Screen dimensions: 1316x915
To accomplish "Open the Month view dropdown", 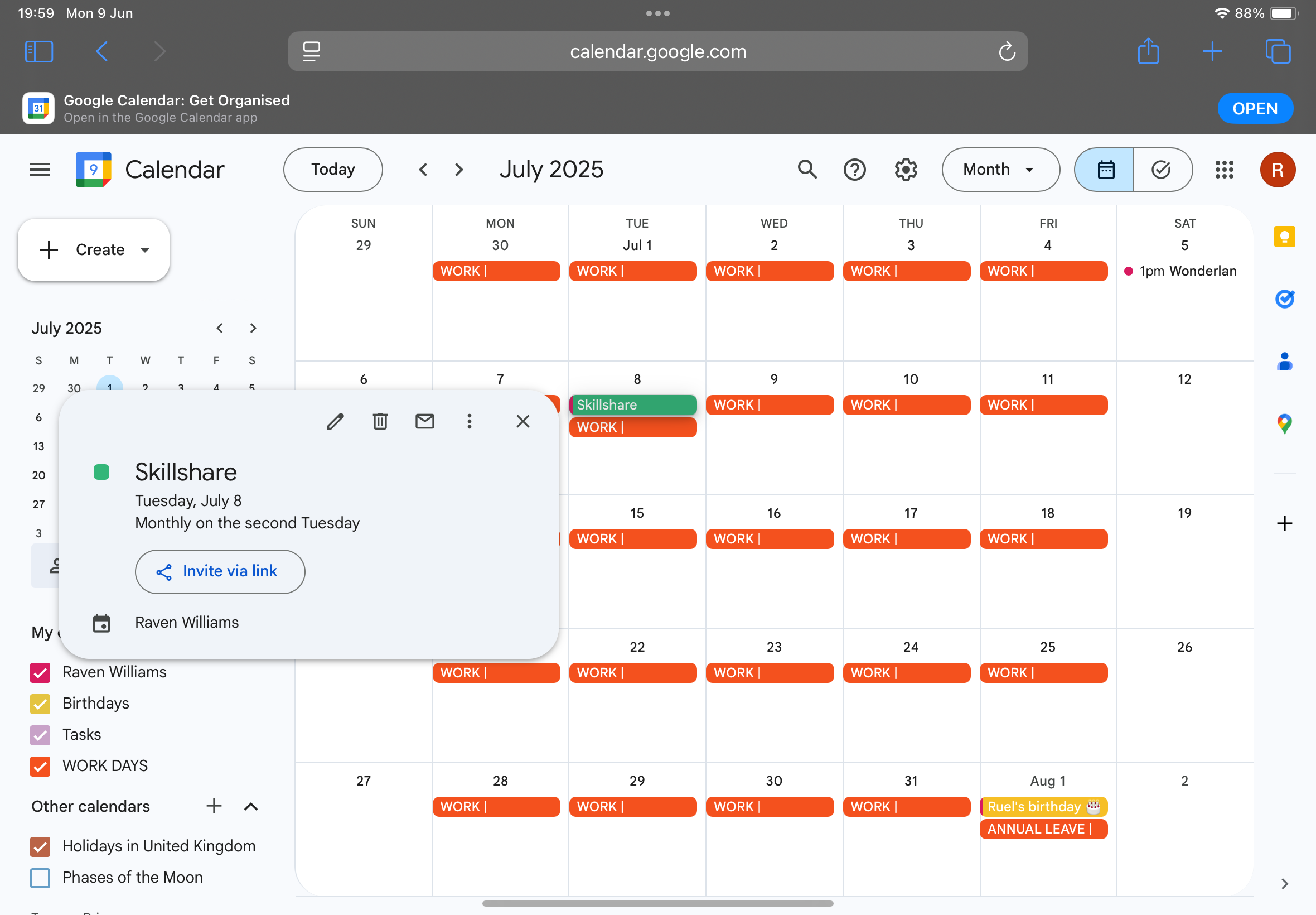I will point(1000,170).
